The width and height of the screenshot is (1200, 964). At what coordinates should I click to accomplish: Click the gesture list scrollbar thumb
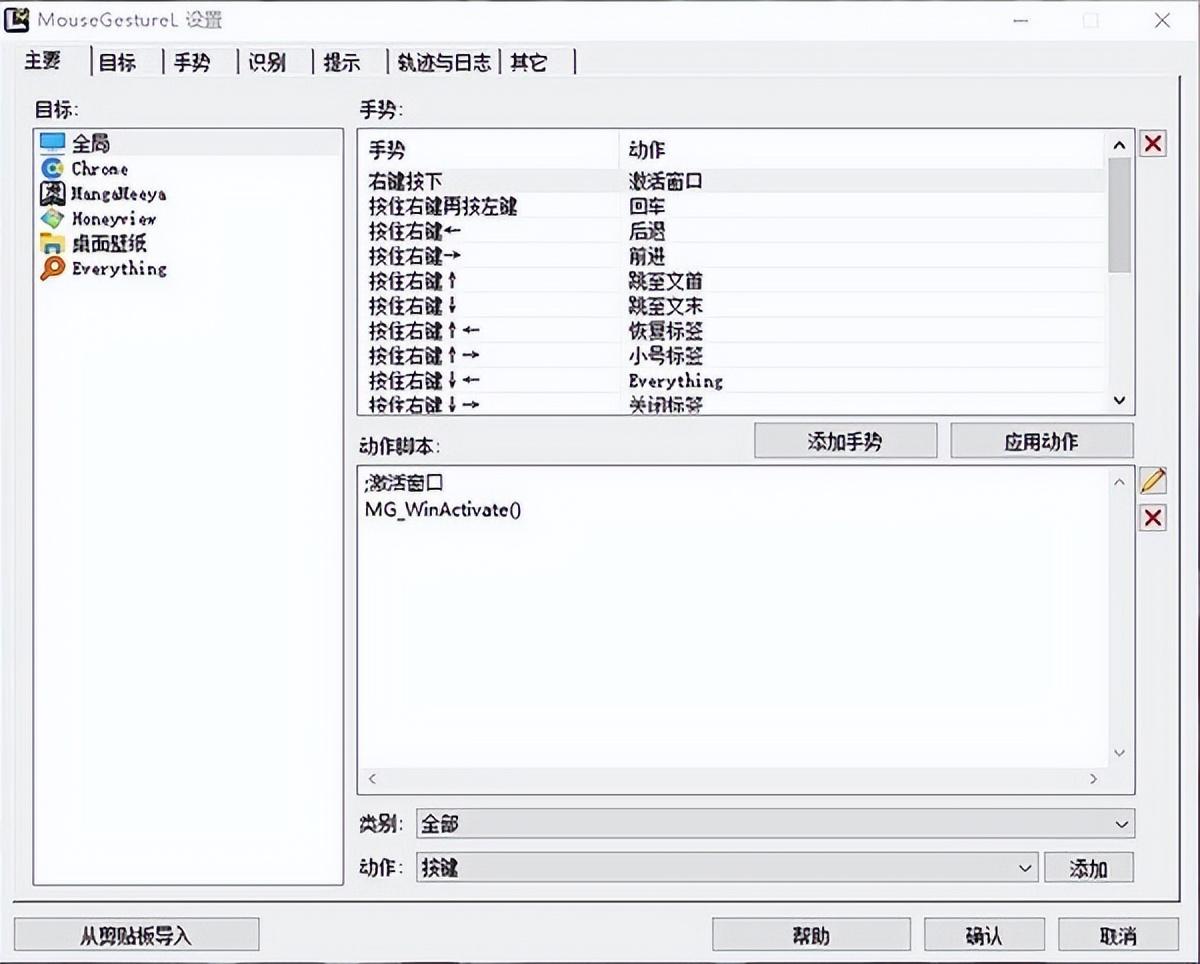point(1120,214)
